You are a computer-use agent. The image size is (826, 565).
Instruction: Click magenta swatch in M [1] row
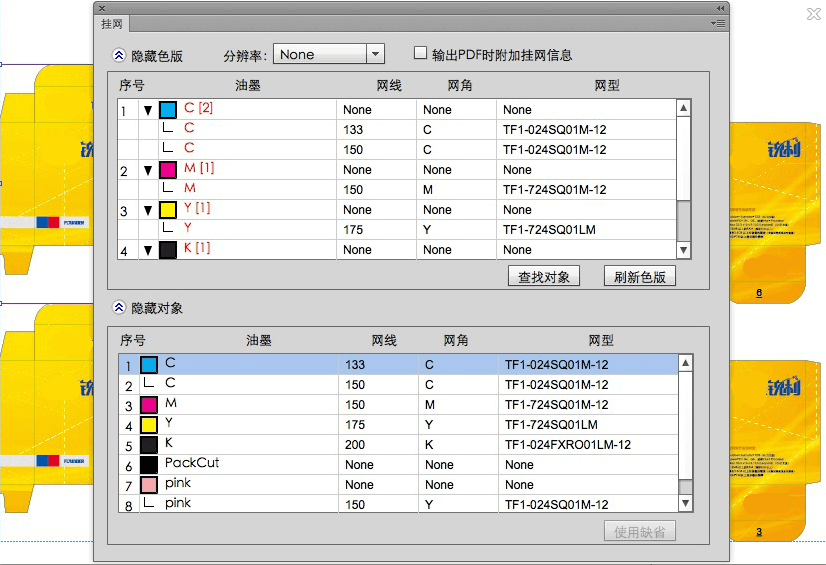click(x=168, y=170)
